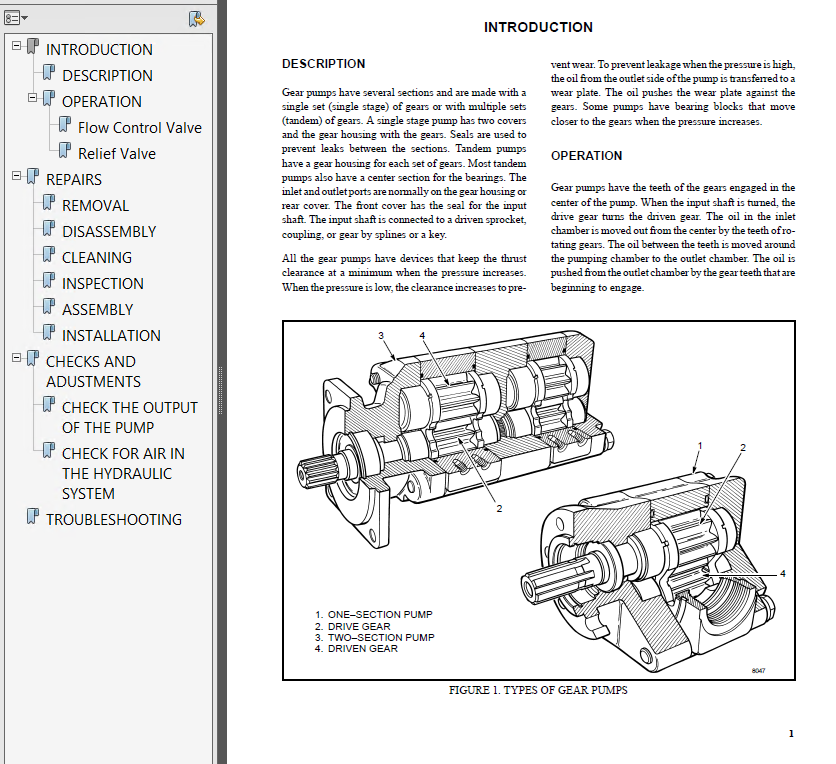The width and height of the screenshot is (836, 764).
Task: Select CHECK FOR AIR IN HYDRAULIC SYSTEM bookmark
Action: 123,473
